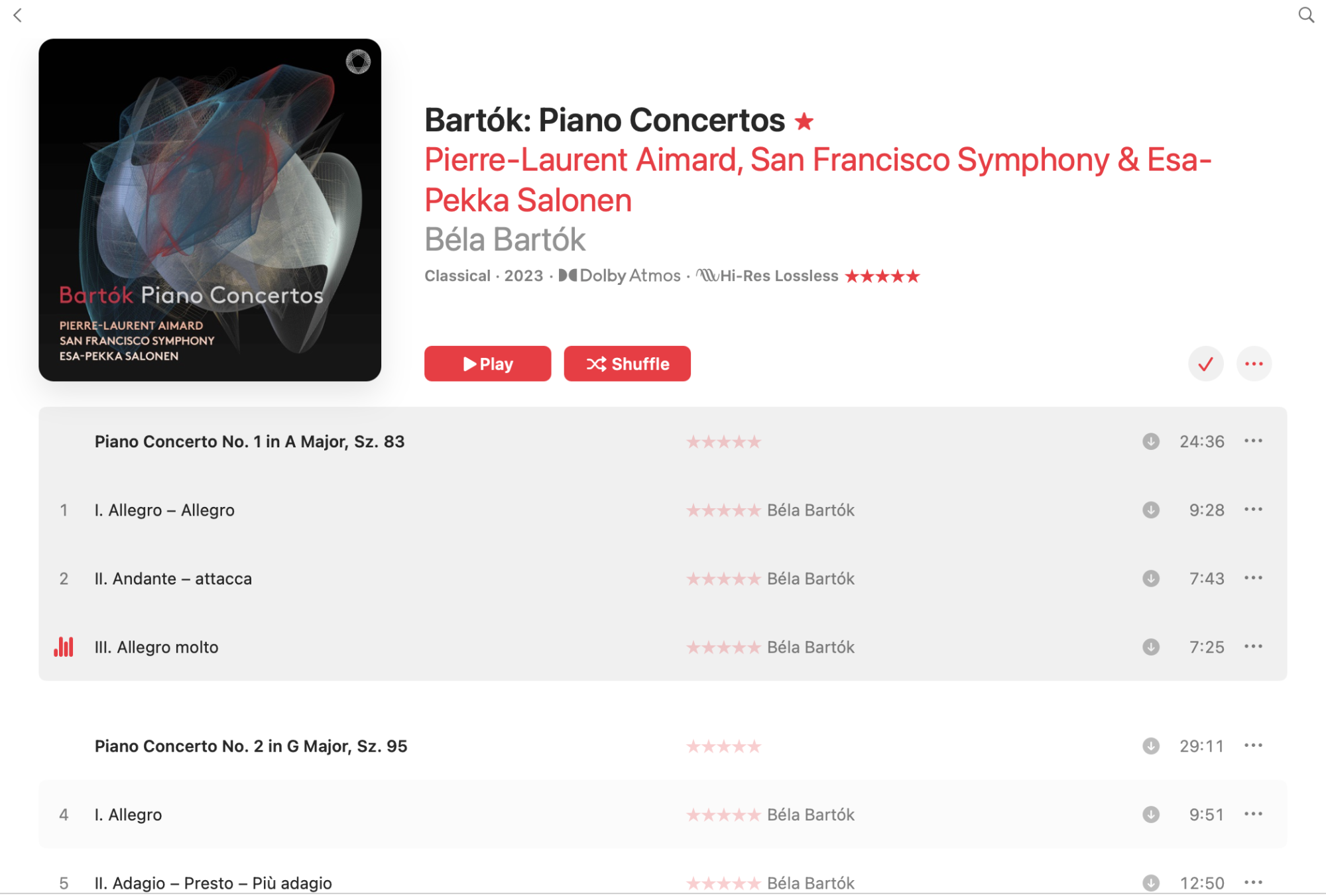Click the Bartók Piano Concertos album artwork
The height and width of the screenshot is (896, 1326).
tap(210, 209)
